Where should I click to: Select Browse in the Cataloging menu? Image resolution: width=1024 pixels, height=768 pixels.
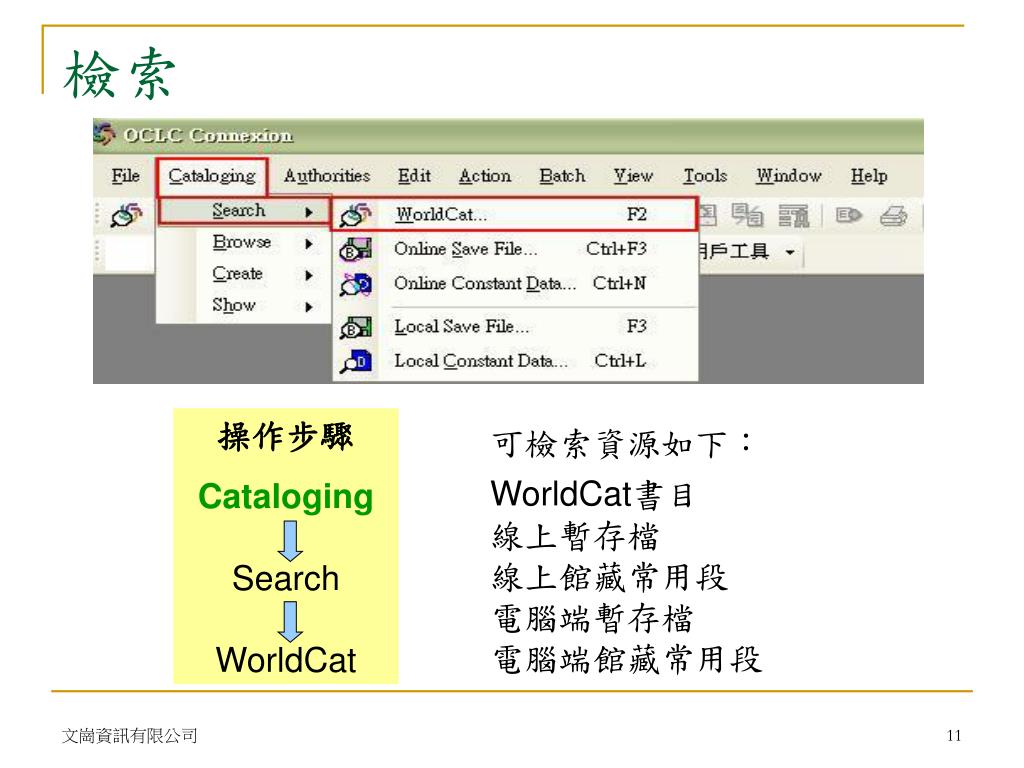point(242,242)
